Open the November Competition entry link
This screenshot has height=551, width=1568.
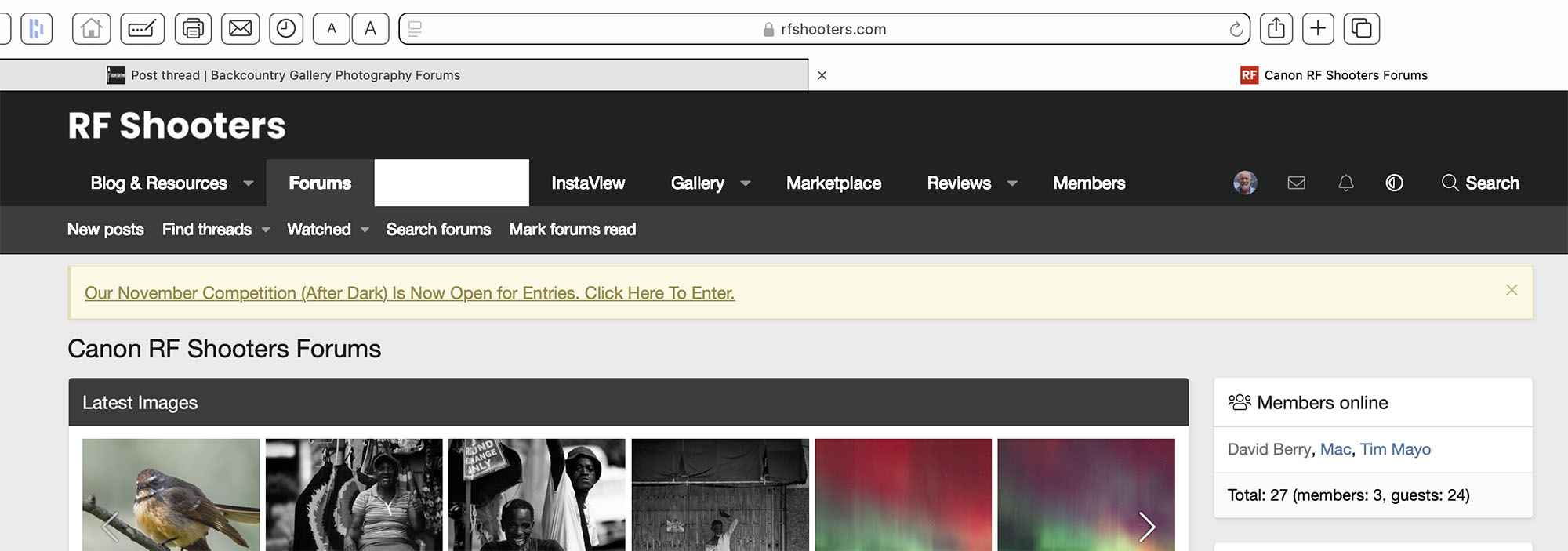pos(409,293)
